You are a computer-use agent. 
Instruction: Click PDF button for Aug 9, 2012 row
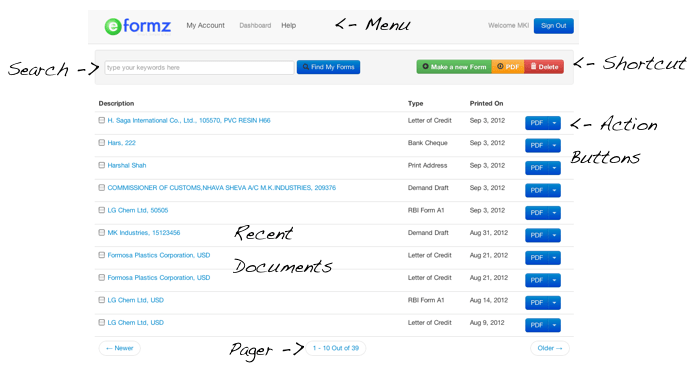click(537, 325)
